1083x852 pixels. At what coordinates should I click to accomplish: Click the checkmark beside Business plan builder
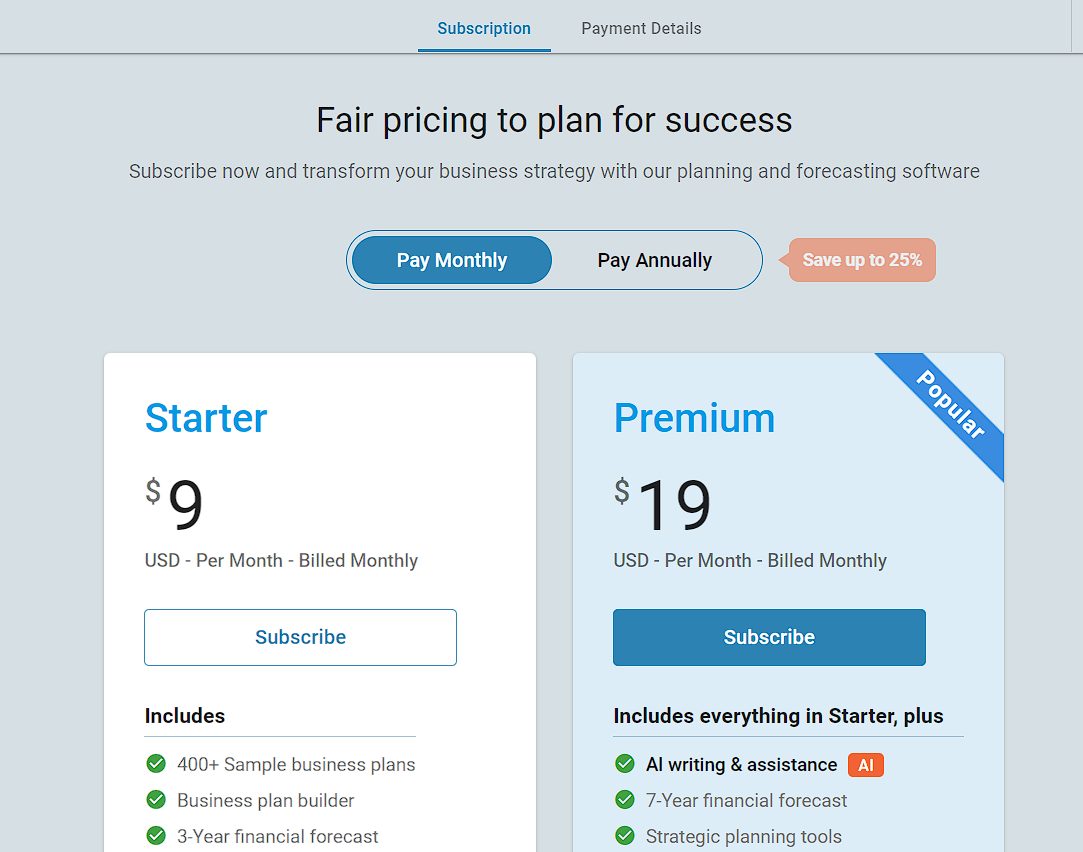point(156,800)
